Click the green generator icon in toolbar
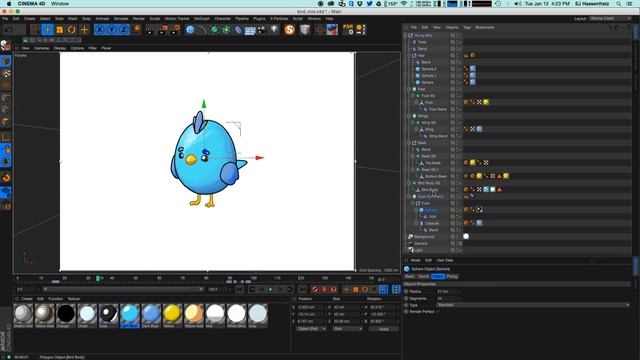 pos(214,29)
